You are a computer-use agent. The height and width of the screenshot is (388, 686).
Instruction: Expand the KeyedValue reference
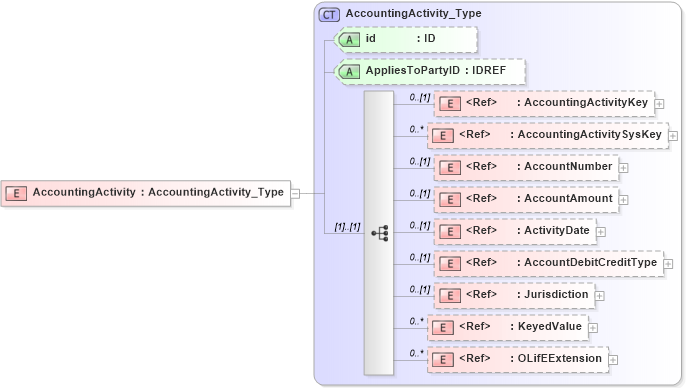coord(593,328)
